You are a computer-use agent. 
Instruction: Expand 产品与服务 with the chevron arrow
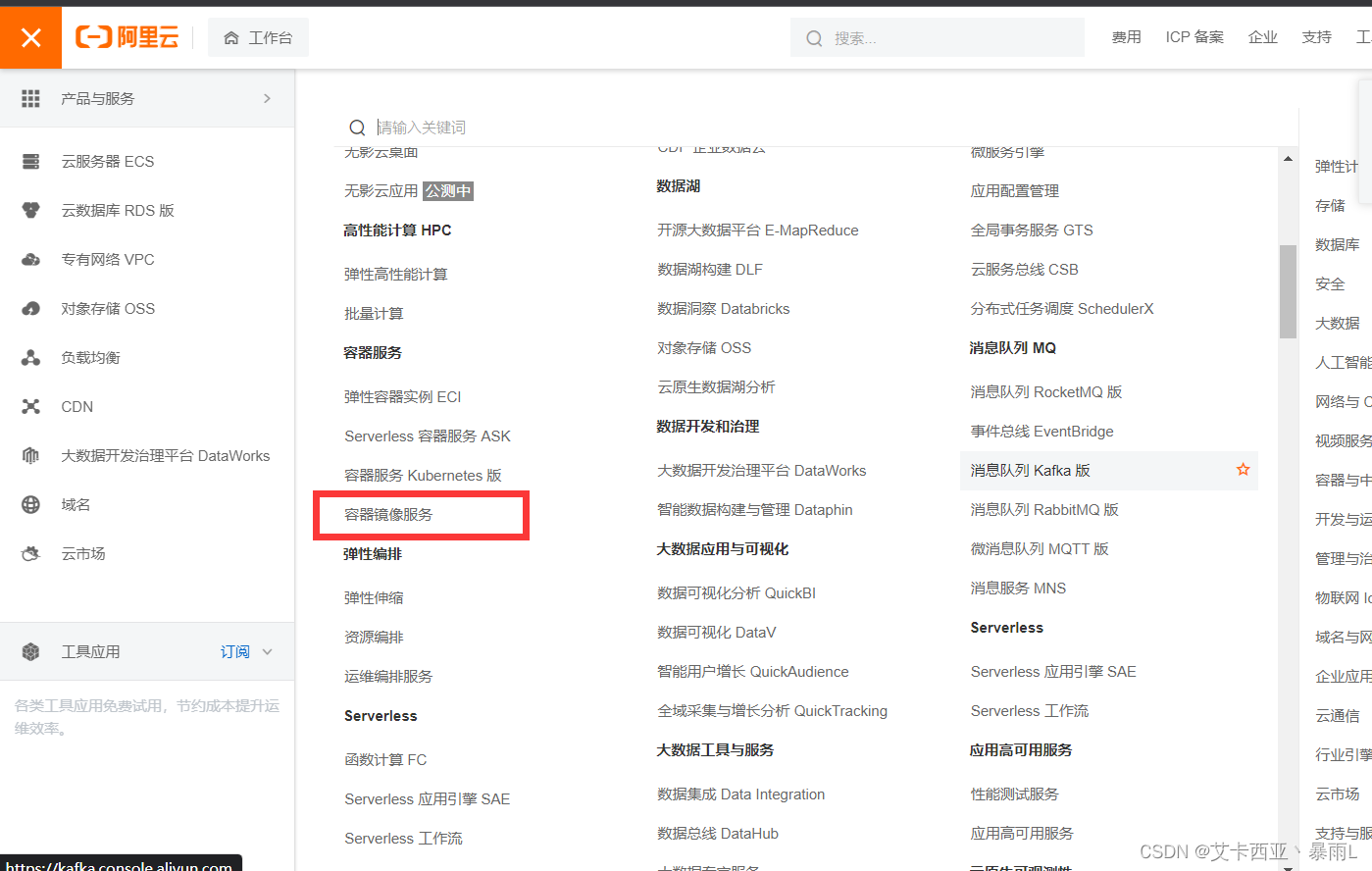[267, 98]
